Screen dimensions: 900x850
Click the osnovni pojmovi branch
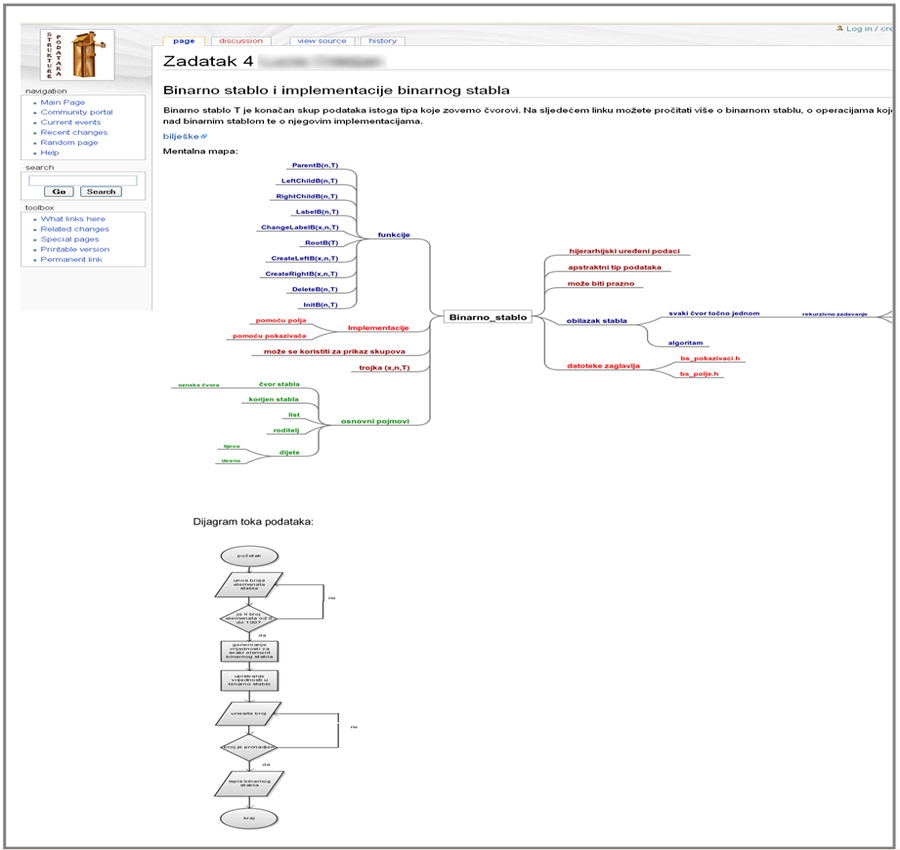(x=375, y=421)
